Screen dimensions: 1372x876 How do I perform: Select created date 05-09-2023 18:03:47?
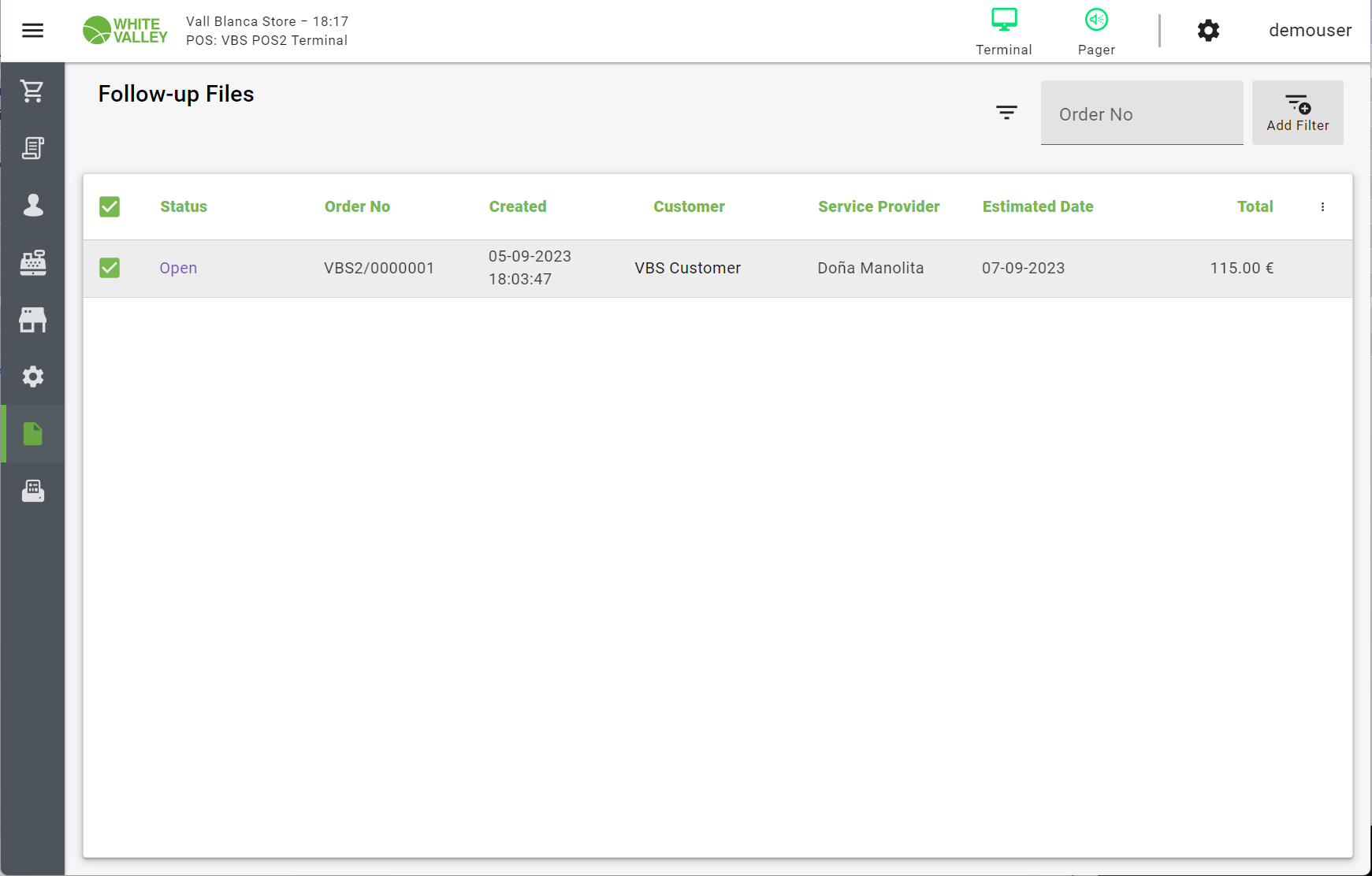(530, 268)
